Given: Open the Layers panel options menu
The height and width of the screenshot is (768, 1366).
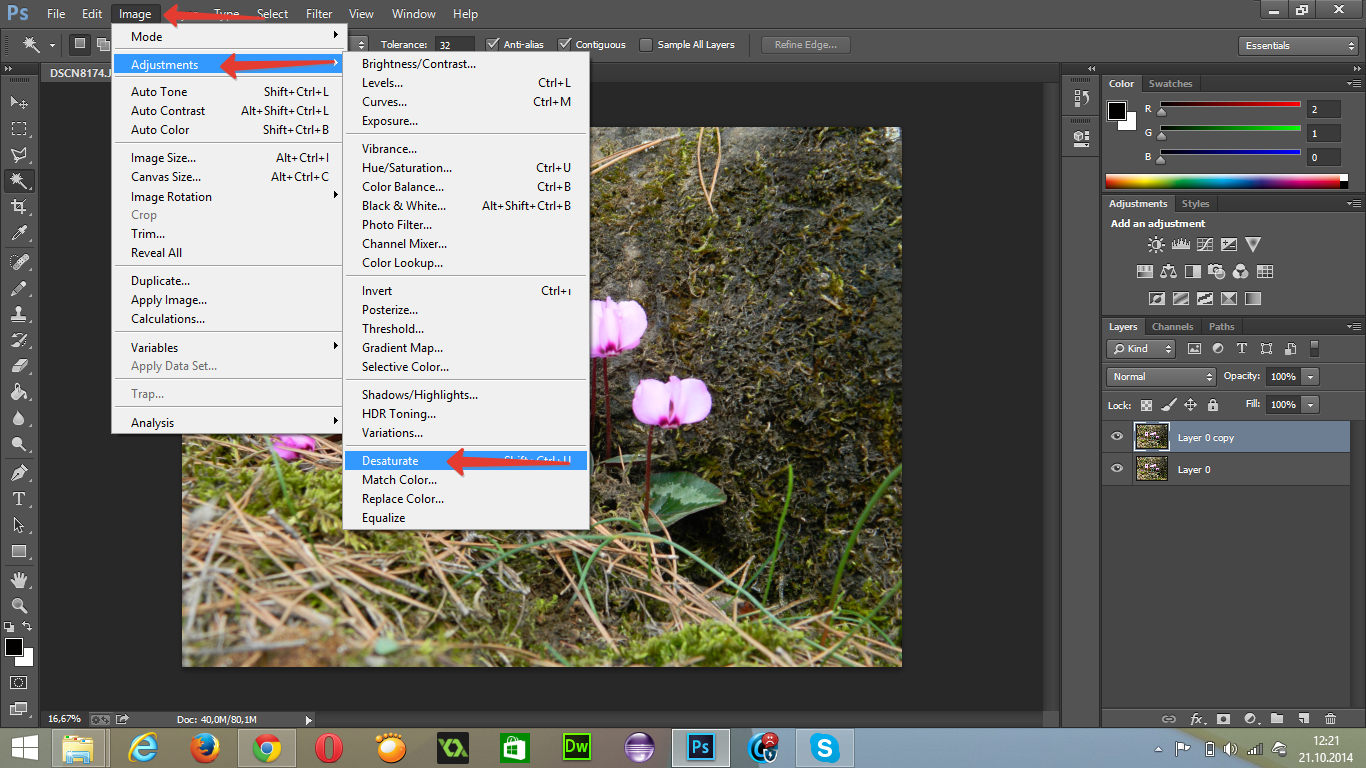Looking at the screenshot, I should [x=1354, y=327].
